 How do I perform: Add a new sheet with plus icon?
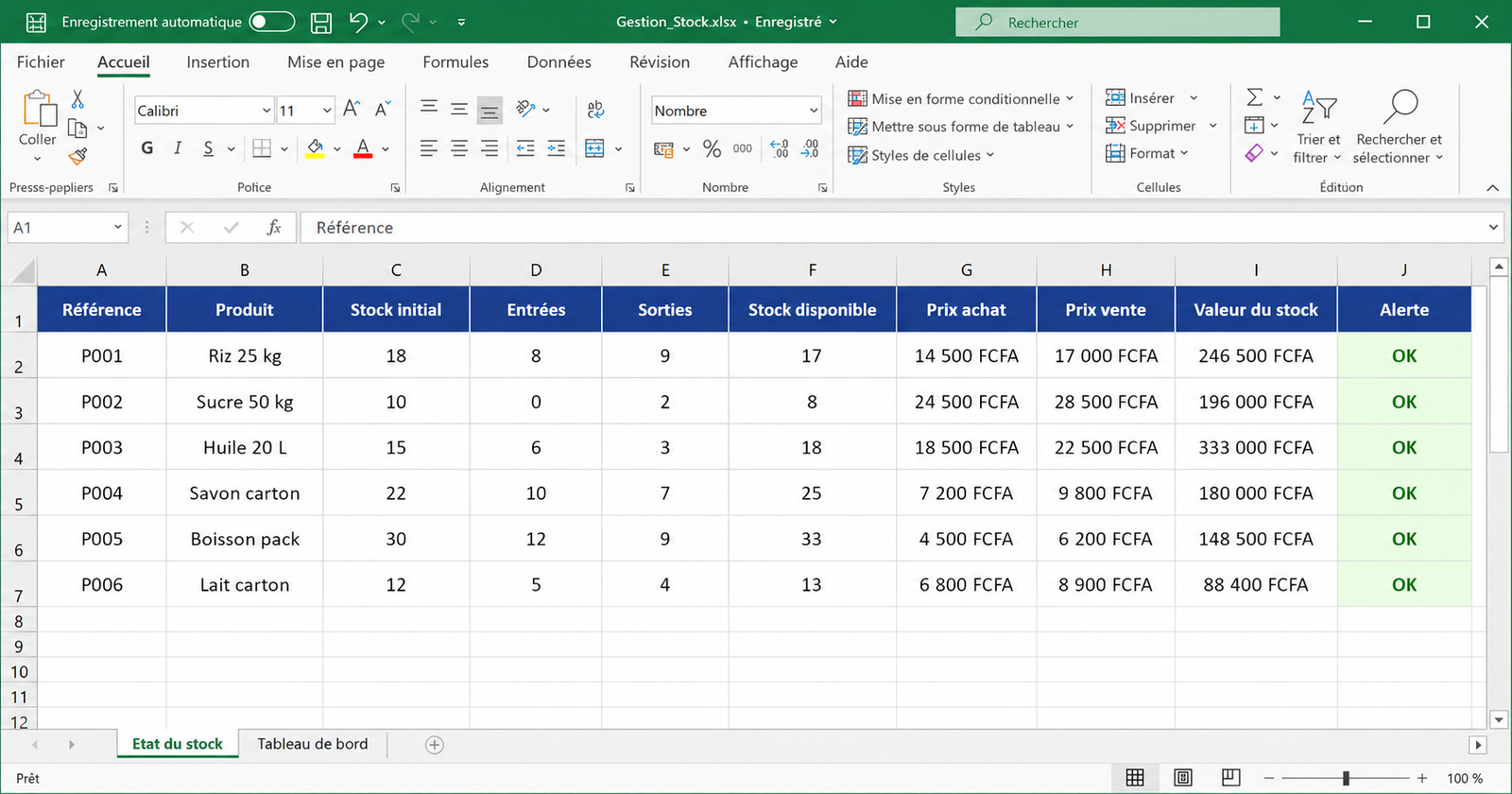coord(435,745)
